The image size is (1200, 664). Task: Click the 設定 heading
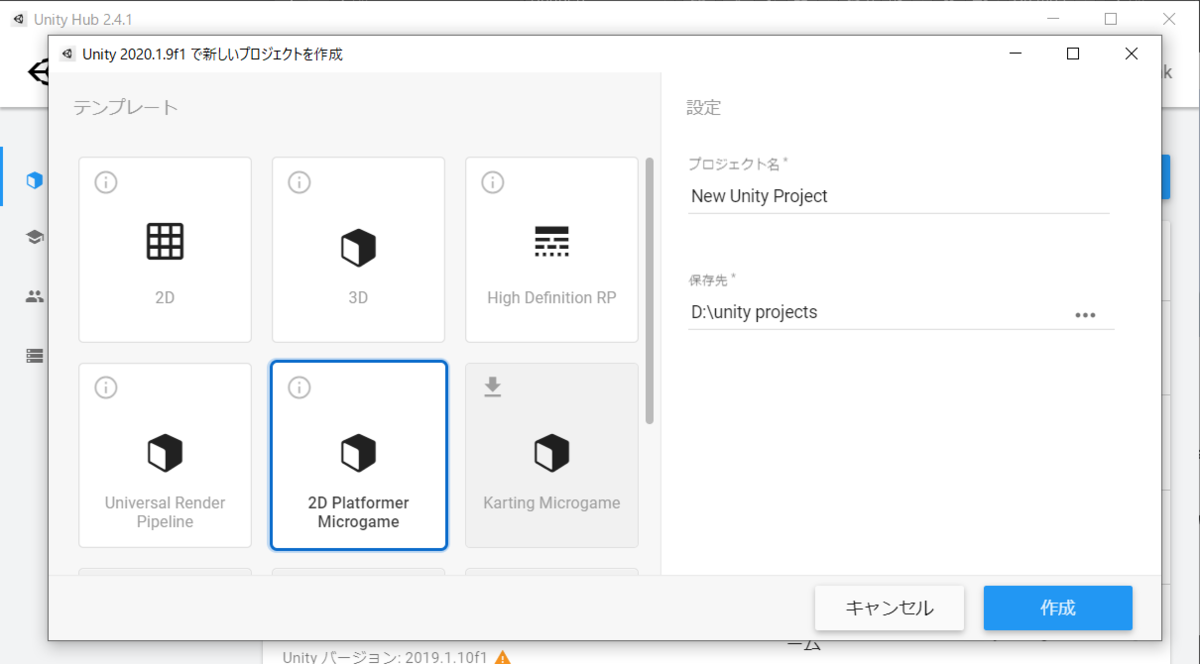click(x=703, y=107)
